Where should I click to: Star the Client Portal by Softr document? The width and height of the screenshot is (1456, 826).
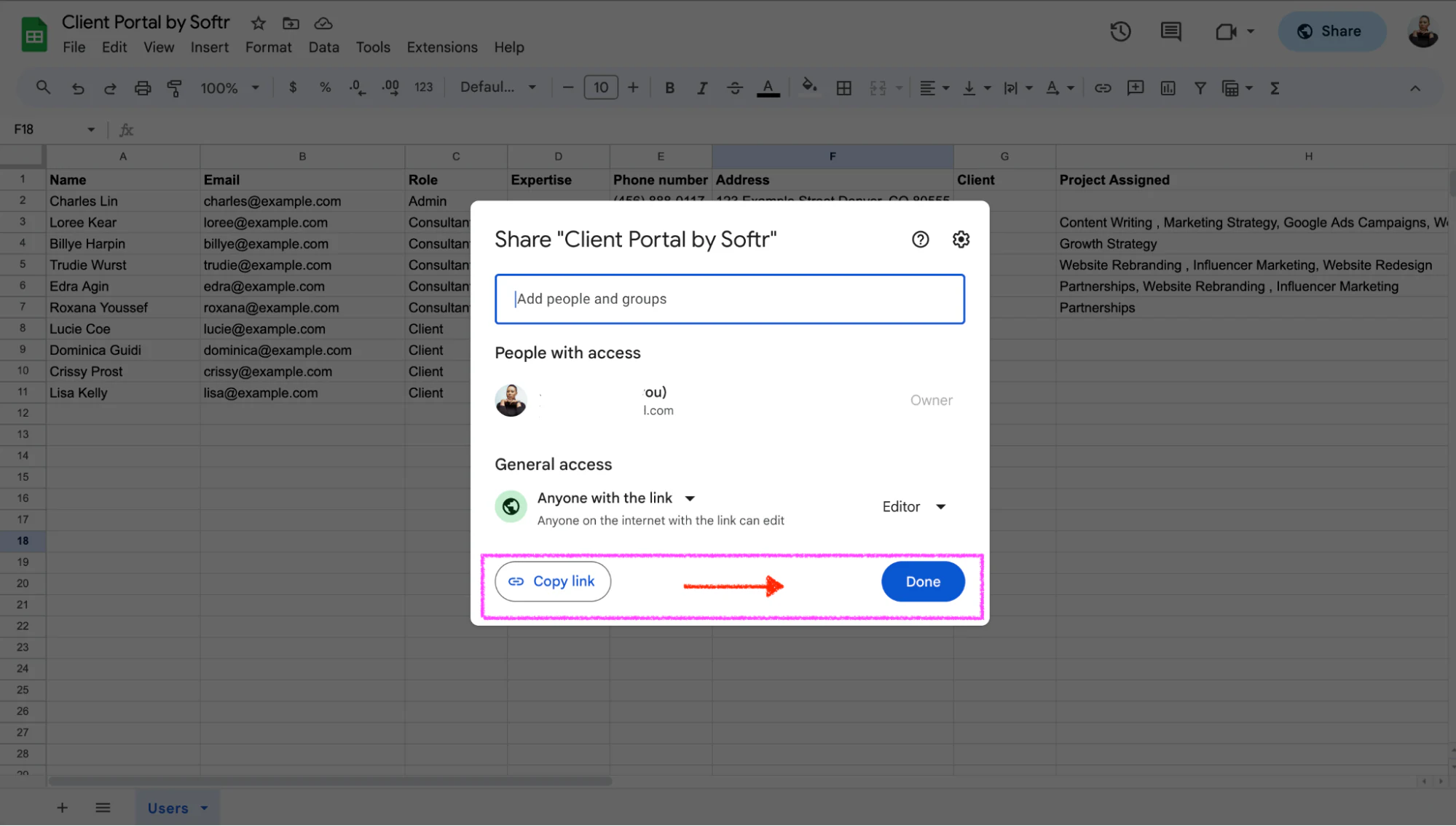click(258, 23)
